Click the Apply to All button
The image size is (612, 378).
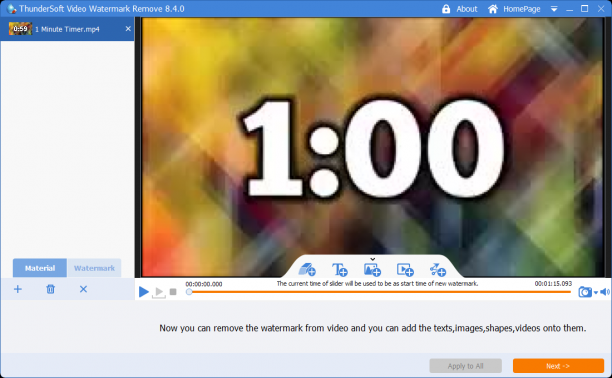tap(466, 366)
